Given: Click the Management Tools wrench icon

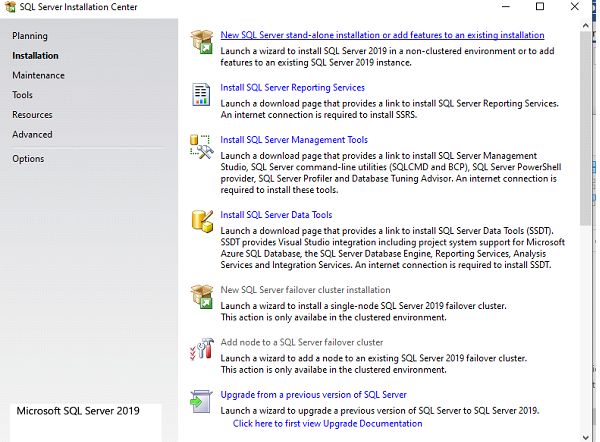Looking at the screenshot, I should (201, 147).
